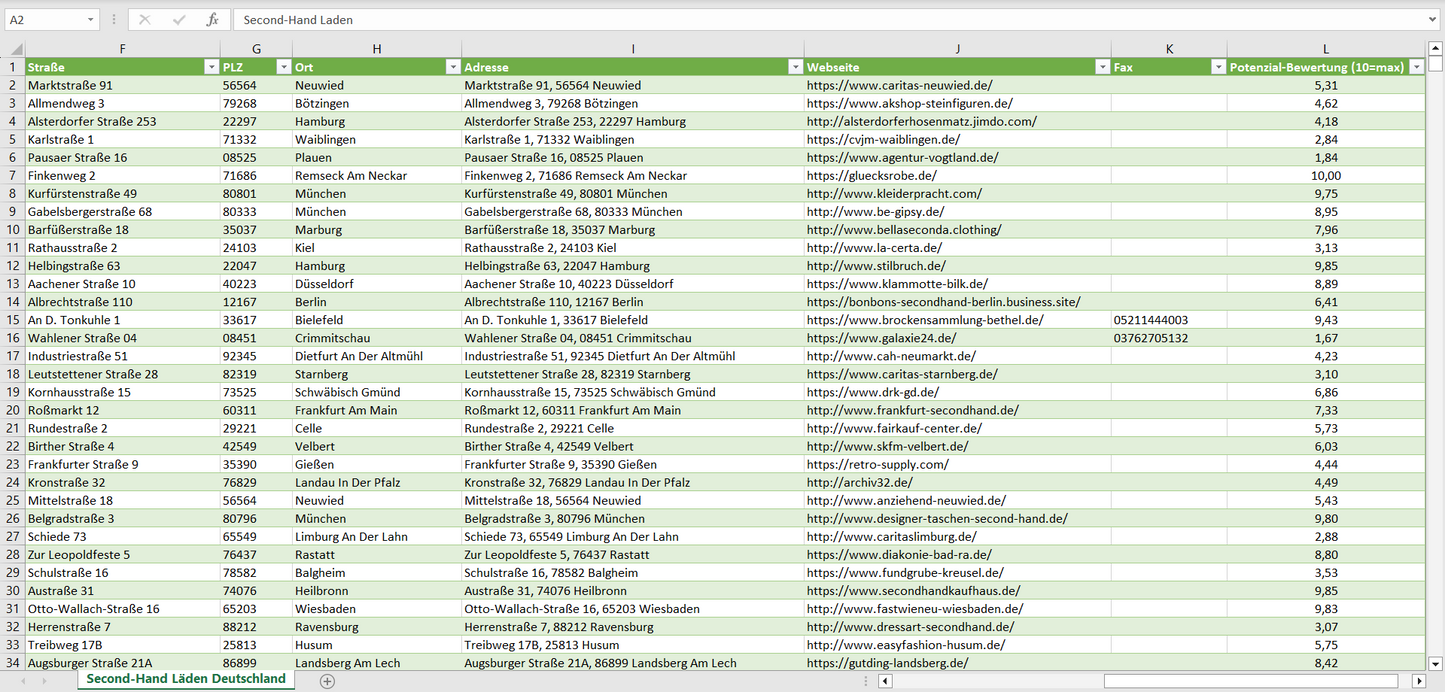Select column J header
1445x692 pixels.
[957, 49]
